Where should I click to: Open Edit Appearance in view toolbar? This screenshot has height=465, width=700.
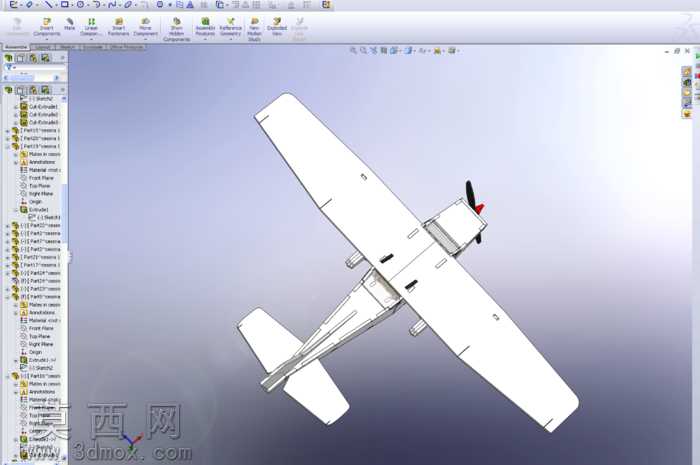[x=438, y=50]
